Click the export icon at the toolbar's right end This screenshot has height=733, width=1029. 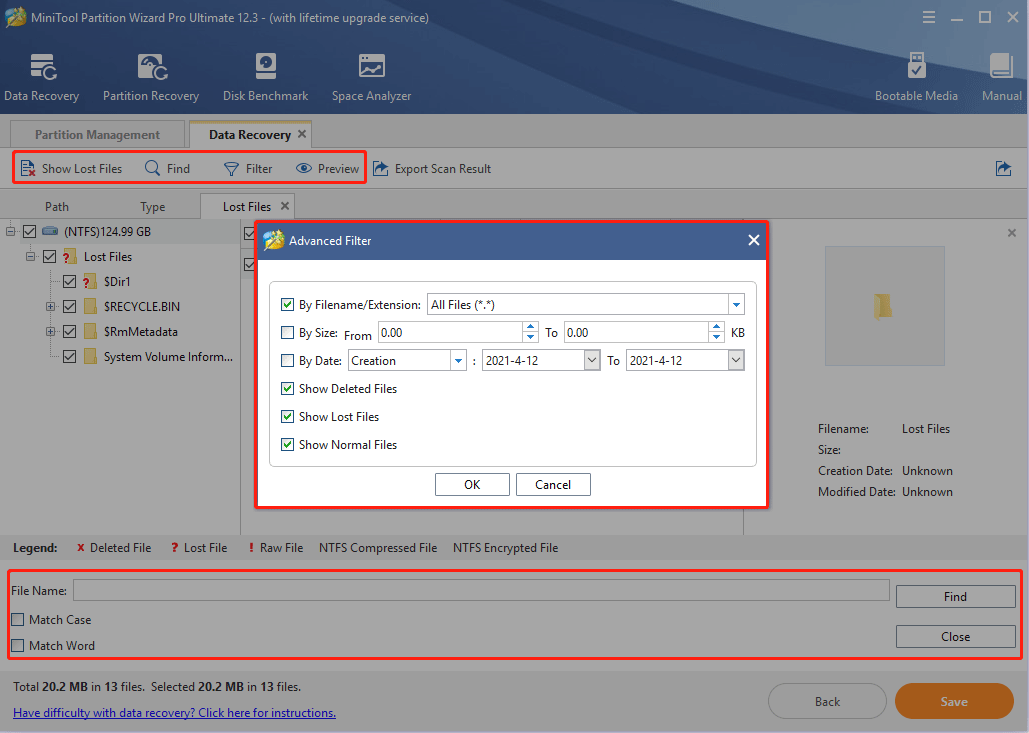[x=1003, y=169]
